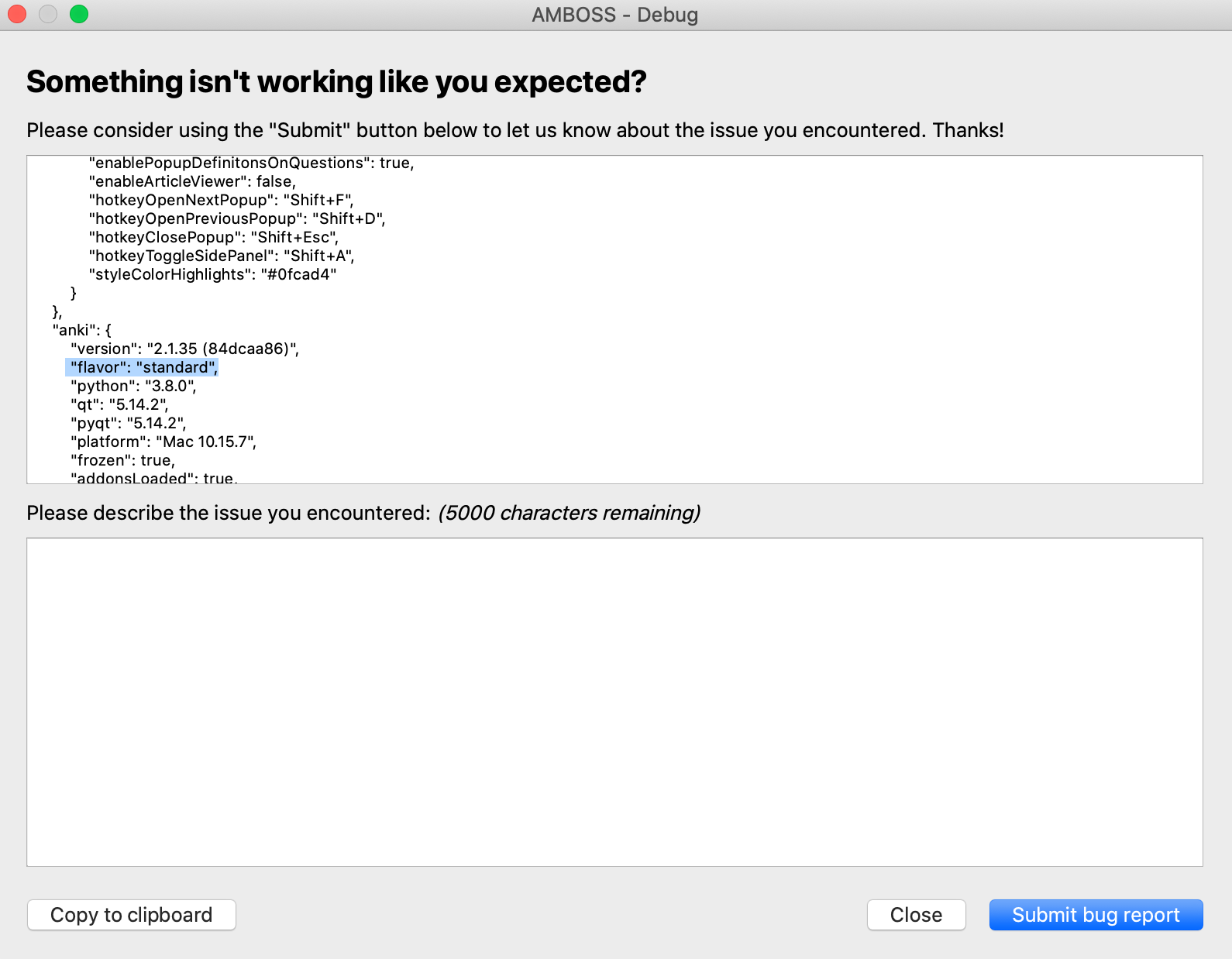The height and width of the screenshot is (959, 1232).
Task: Click the "(5000 characters remaining)" text
Action: click(568, 513)
